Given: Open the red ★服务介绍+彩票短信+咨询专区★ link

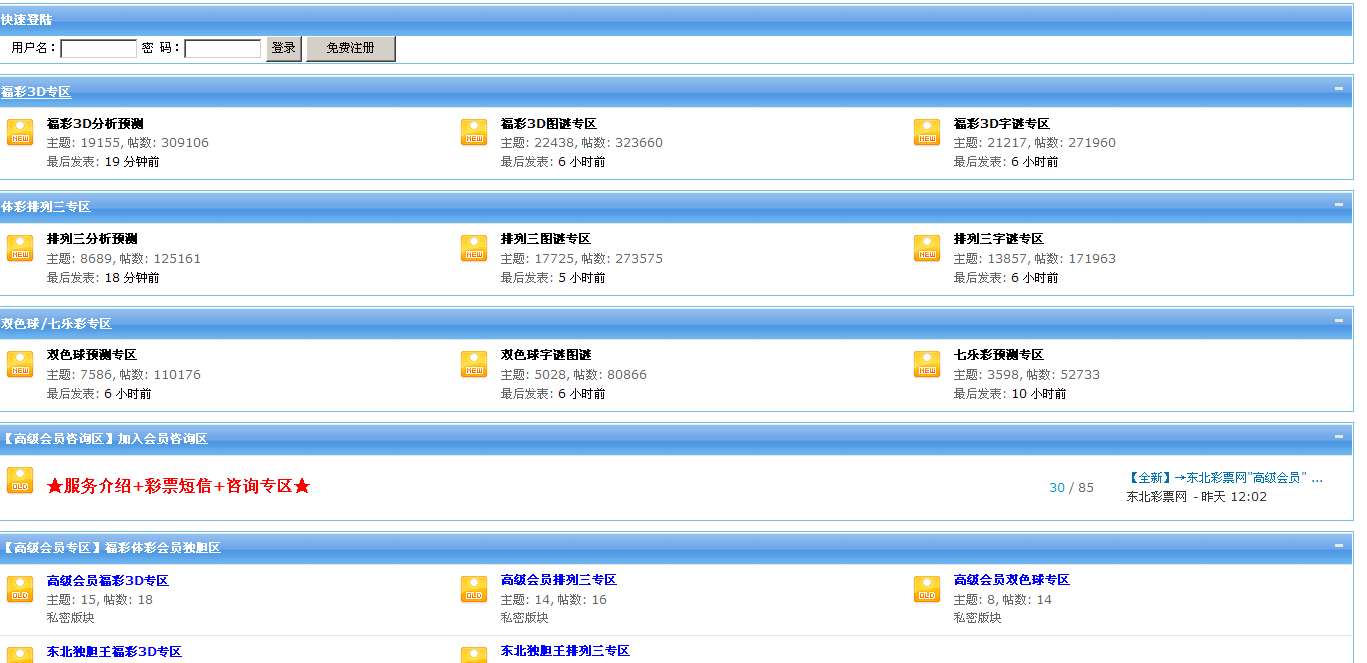Looking at the screenshot, I should pyautogui.click(x=179, y=486).
